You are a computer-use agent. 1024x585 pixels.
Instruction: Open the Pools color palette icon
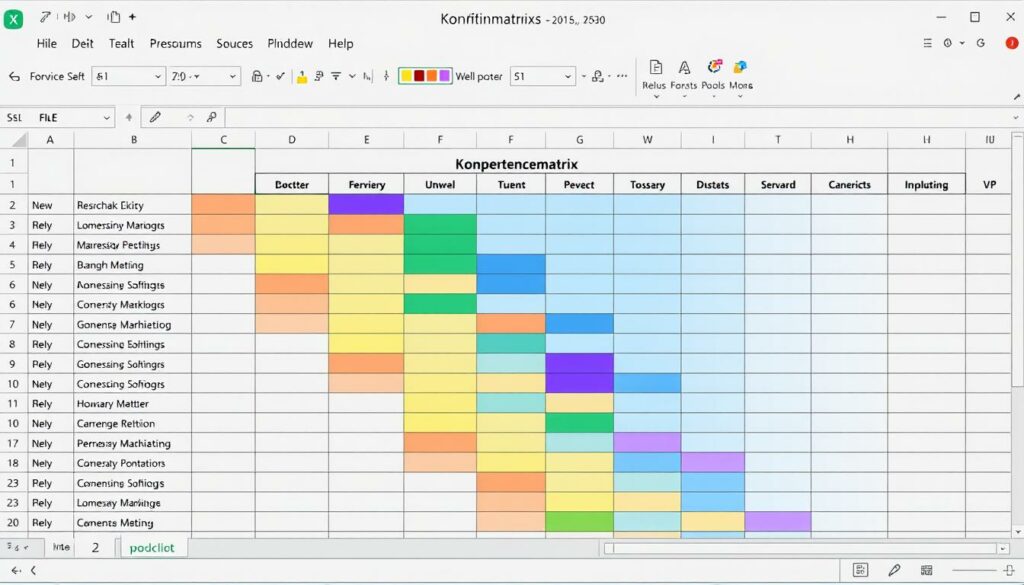(714, 68)
